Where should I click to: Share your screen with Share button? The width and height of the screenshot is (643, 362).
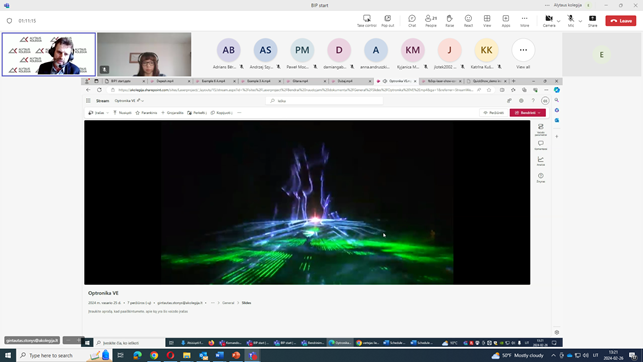[x=593, y=20]
